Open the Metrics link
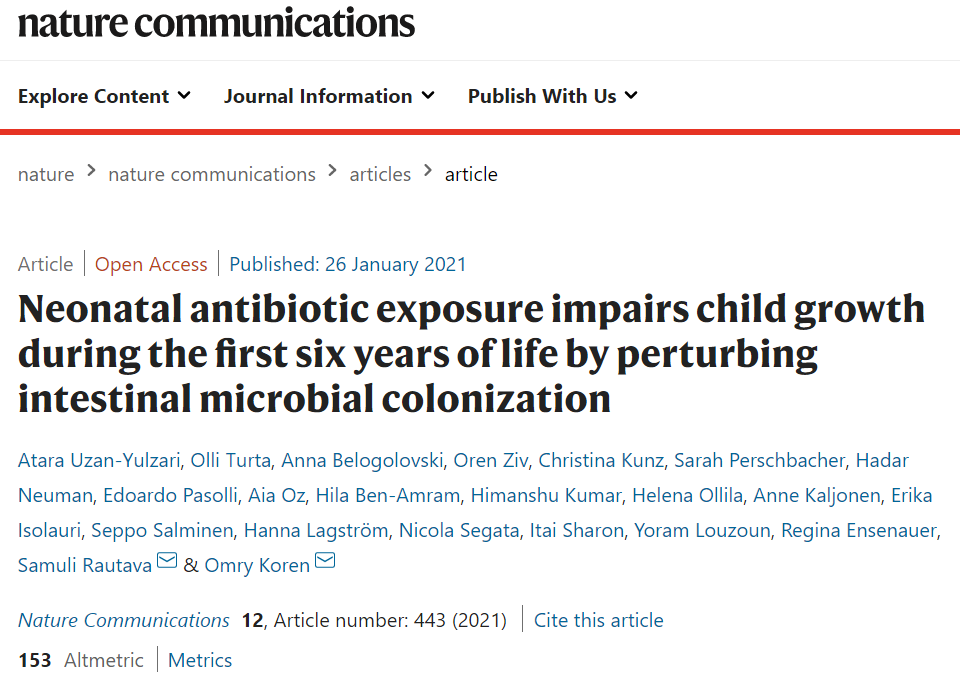The height and width of the screenshot is (675, 960). pyautogui.click(x=200, y=660)
